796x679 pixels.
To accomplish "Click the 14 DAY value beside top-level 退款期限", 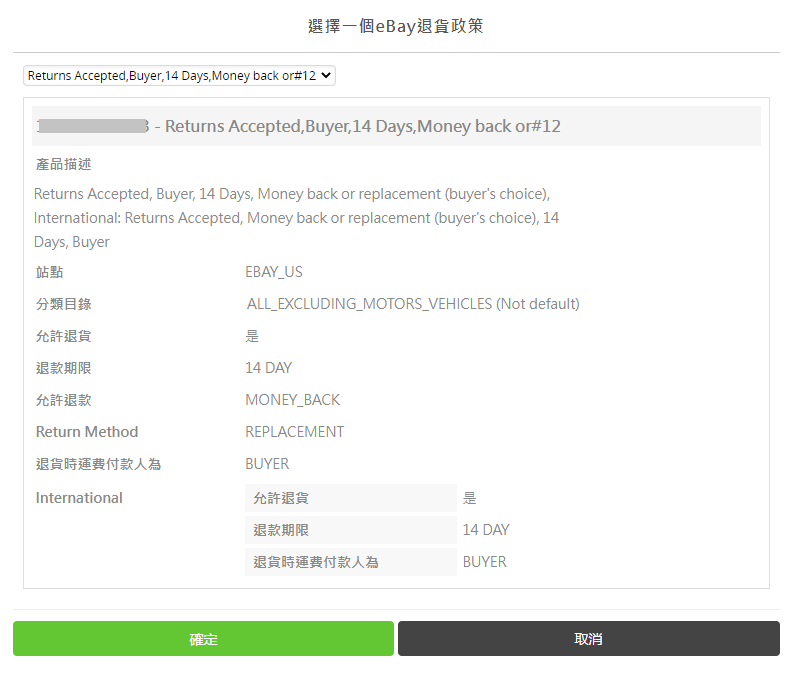I will coord(269,368).
